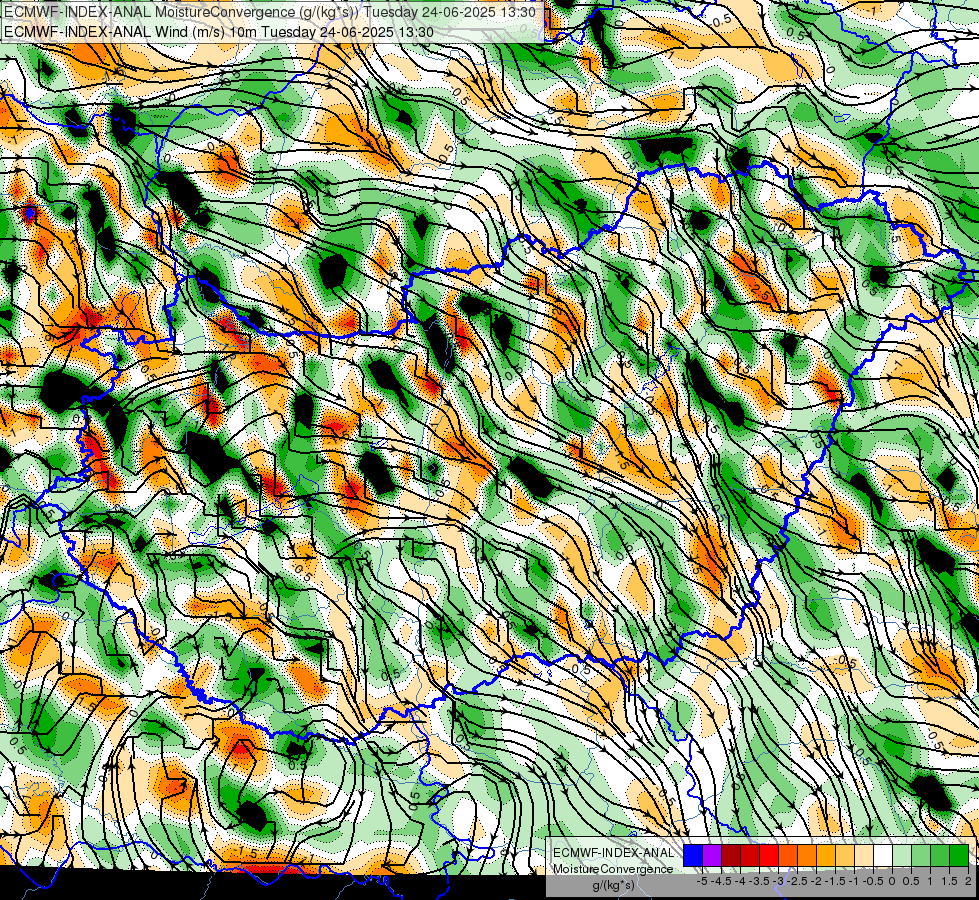Click the MoistureConvergence label in the legend
Image resolution: width=979 pixels, height=900 pixels.
point(613,869)
